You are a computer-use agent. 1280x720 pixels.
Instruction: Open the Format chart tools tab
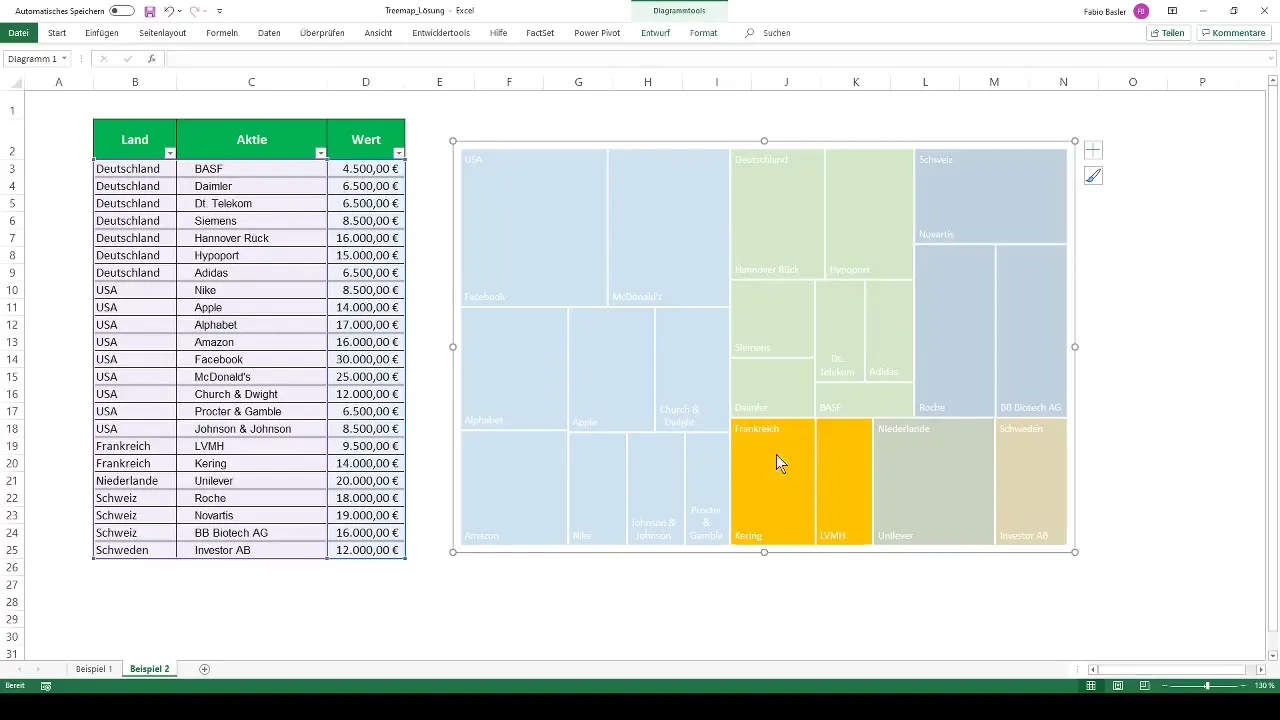[703, 33]
